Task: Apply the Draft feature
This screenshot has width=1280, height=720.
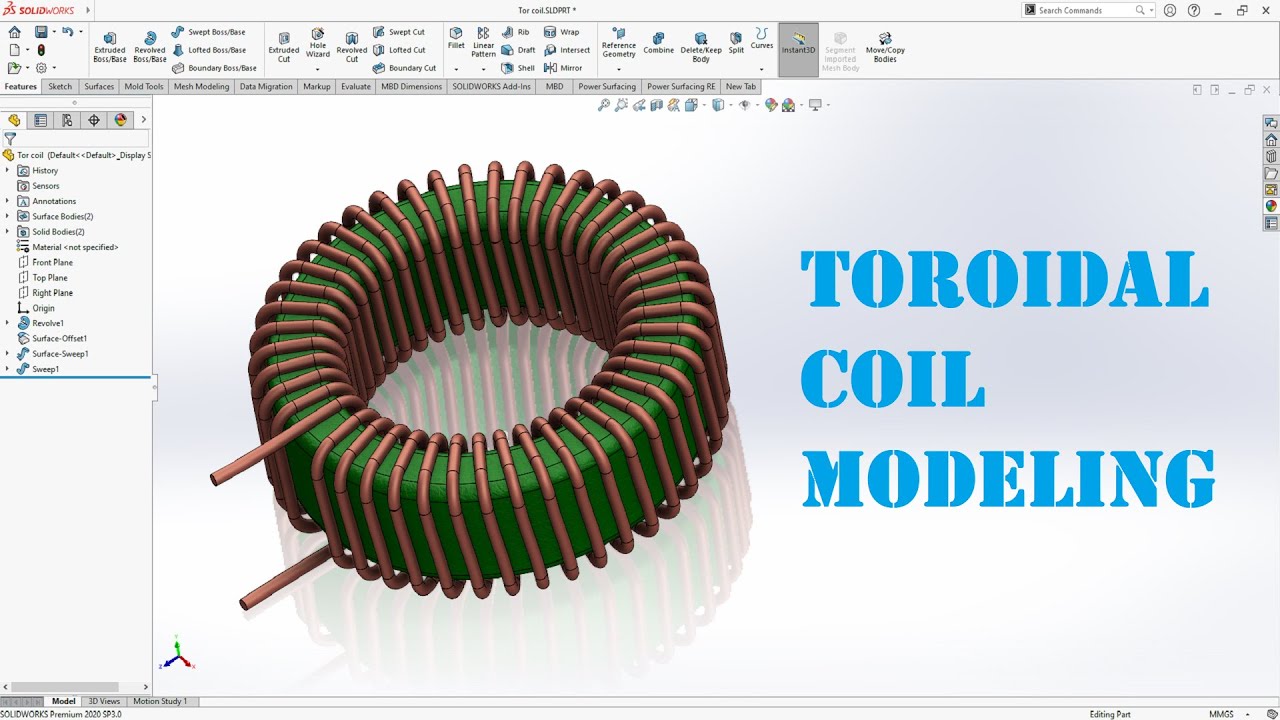Action: (518, 50)
